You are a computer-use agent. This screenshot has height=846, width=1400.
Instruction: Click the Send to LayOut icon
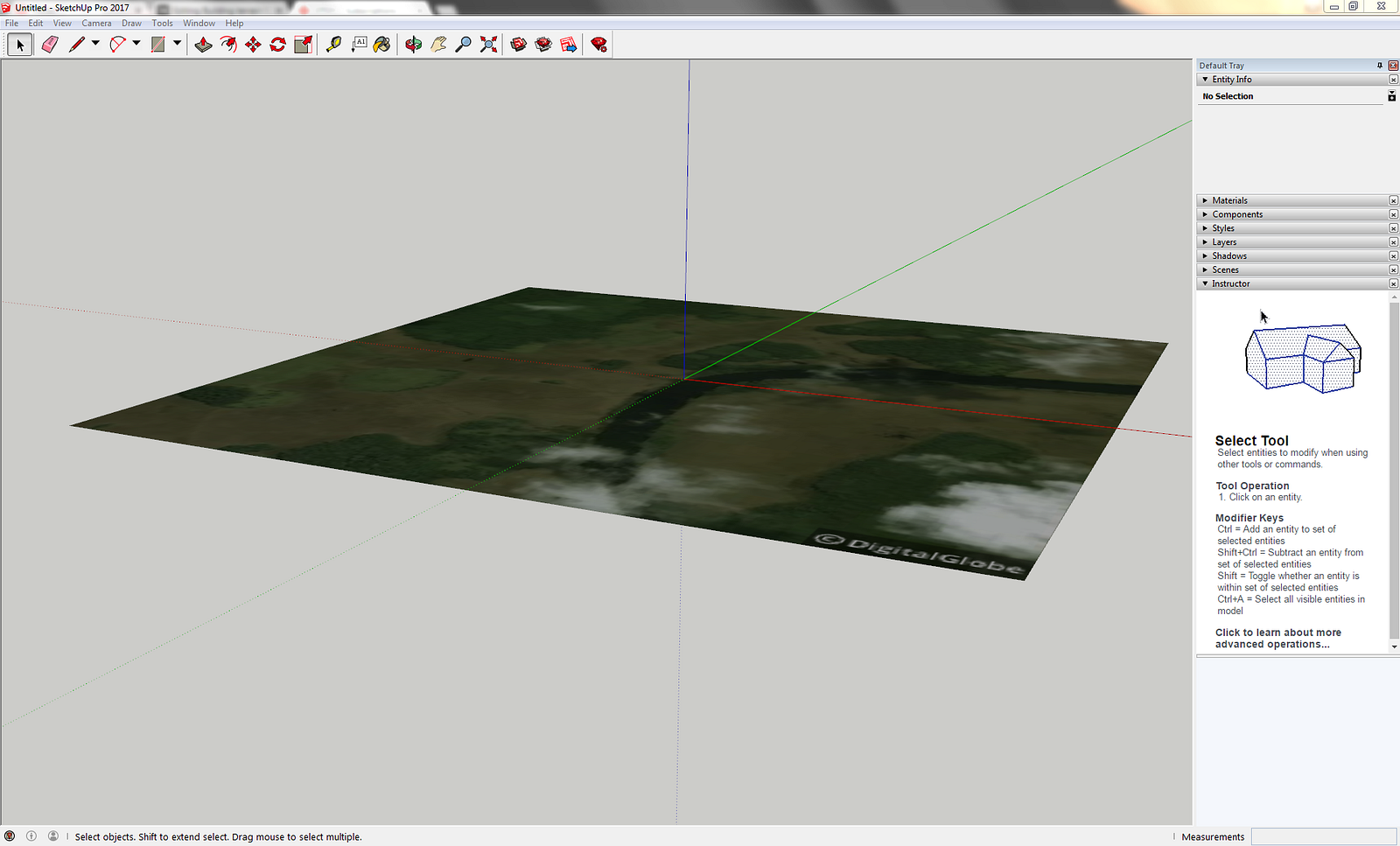pyautogui.click(x=569, y=45)
